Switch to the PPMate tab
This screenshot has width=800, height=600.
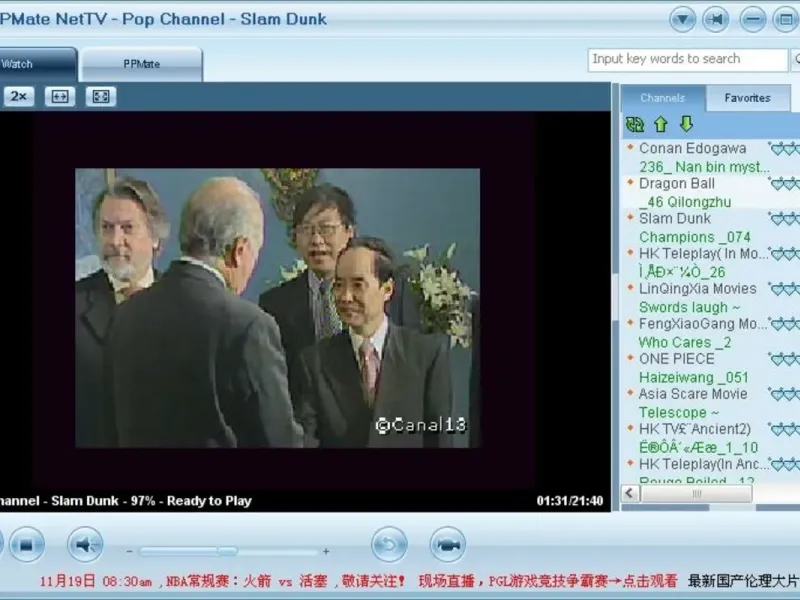pyautogui.click(x=141, y=64)
